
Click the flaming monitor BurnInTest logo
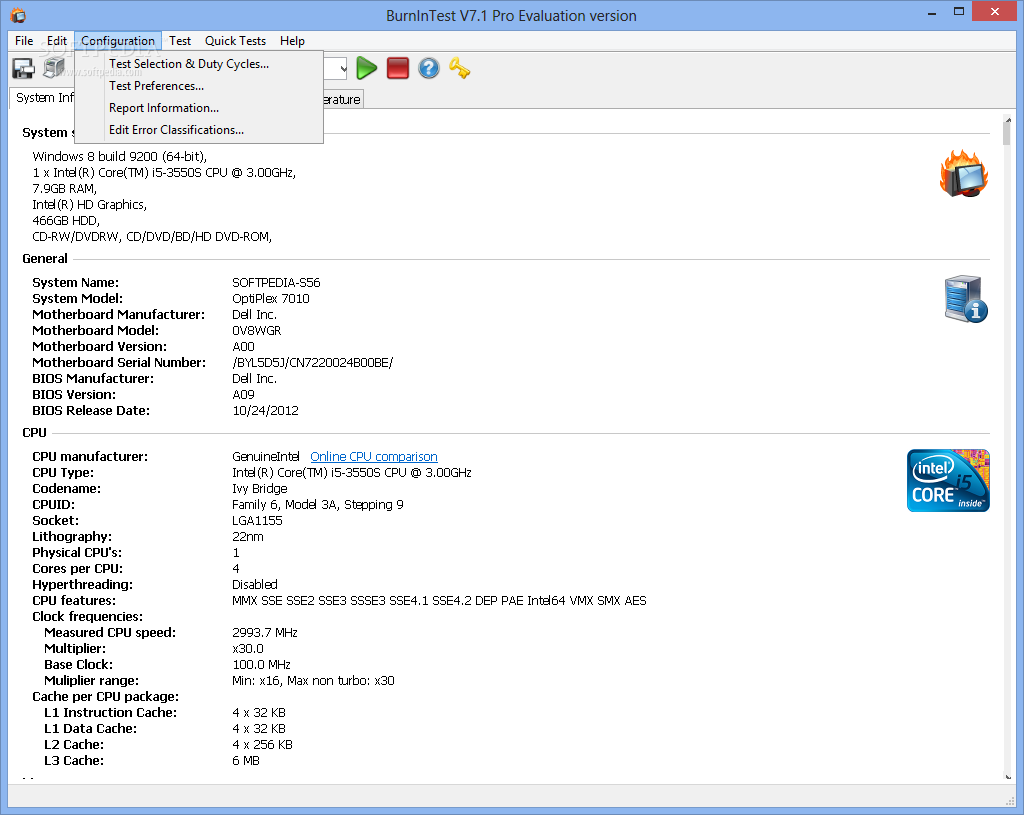[964, 173]
